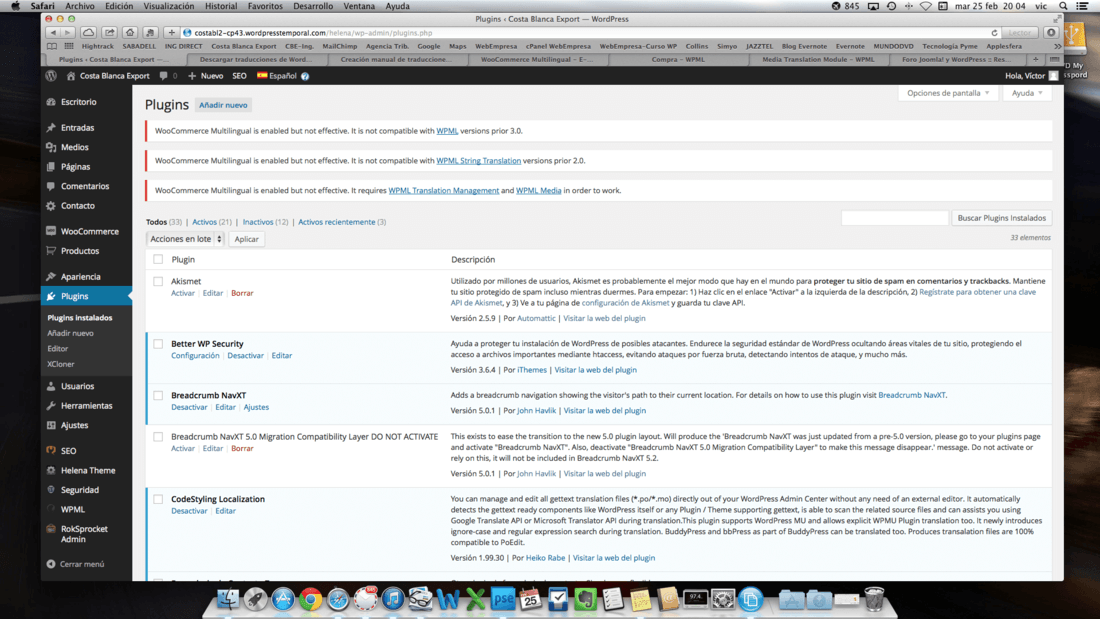Screen dimensions: 1100x619
Task: Open the Nuevo content menu
Action: (x=206, y=76)
